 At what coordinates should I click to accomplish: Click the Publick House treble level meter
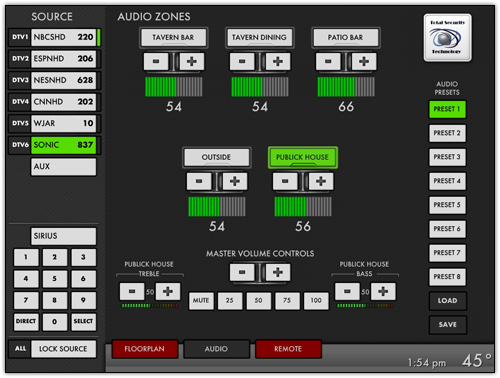tap(150, 305)
